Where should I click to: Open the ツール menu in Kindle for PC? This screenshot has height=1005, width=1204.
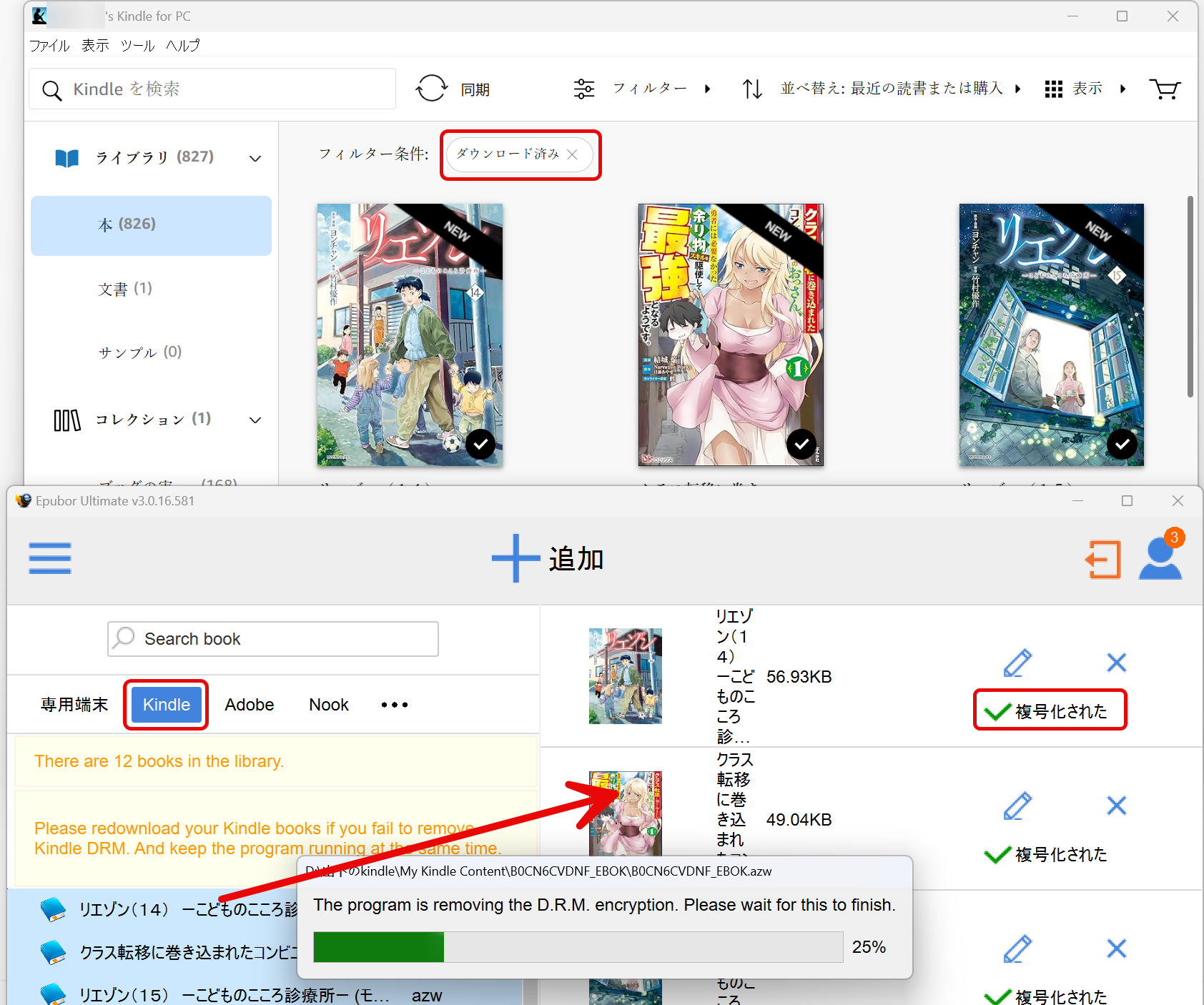(138, 45)
